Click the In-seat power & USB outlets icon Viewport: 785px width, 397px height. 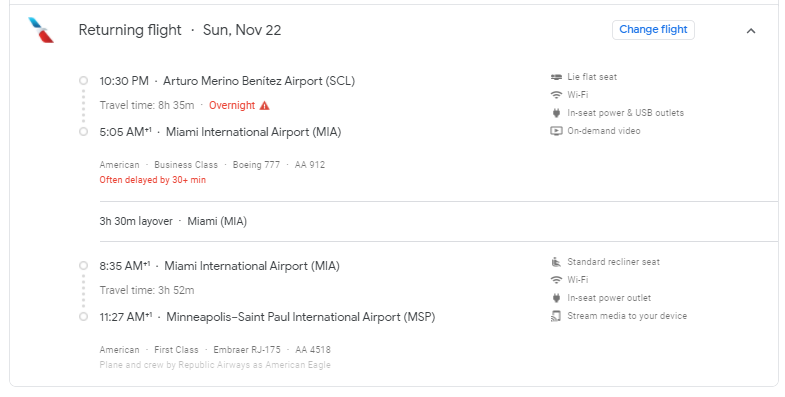tap(556, 113)
